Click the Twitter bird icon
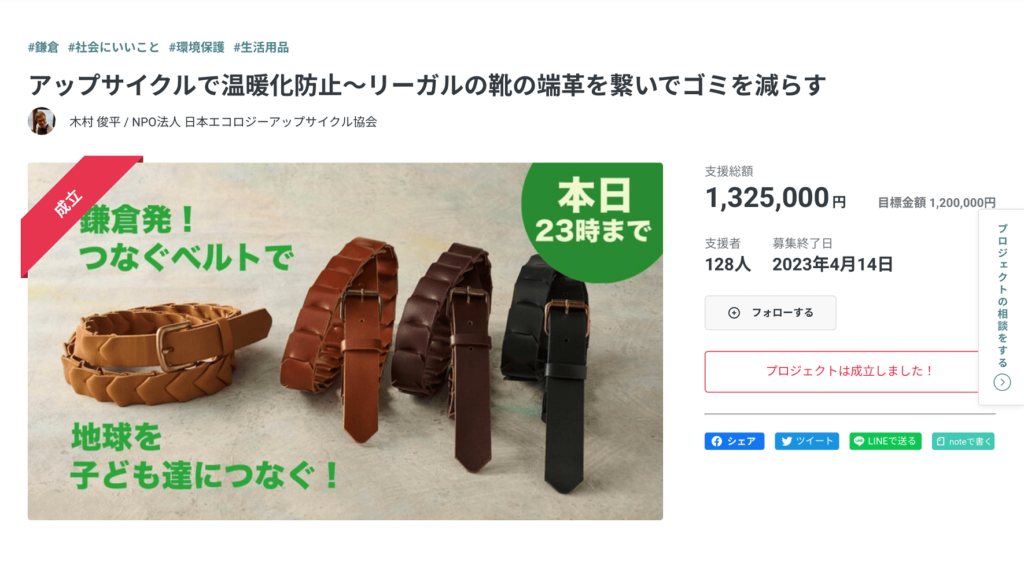 tap(787, 441)
